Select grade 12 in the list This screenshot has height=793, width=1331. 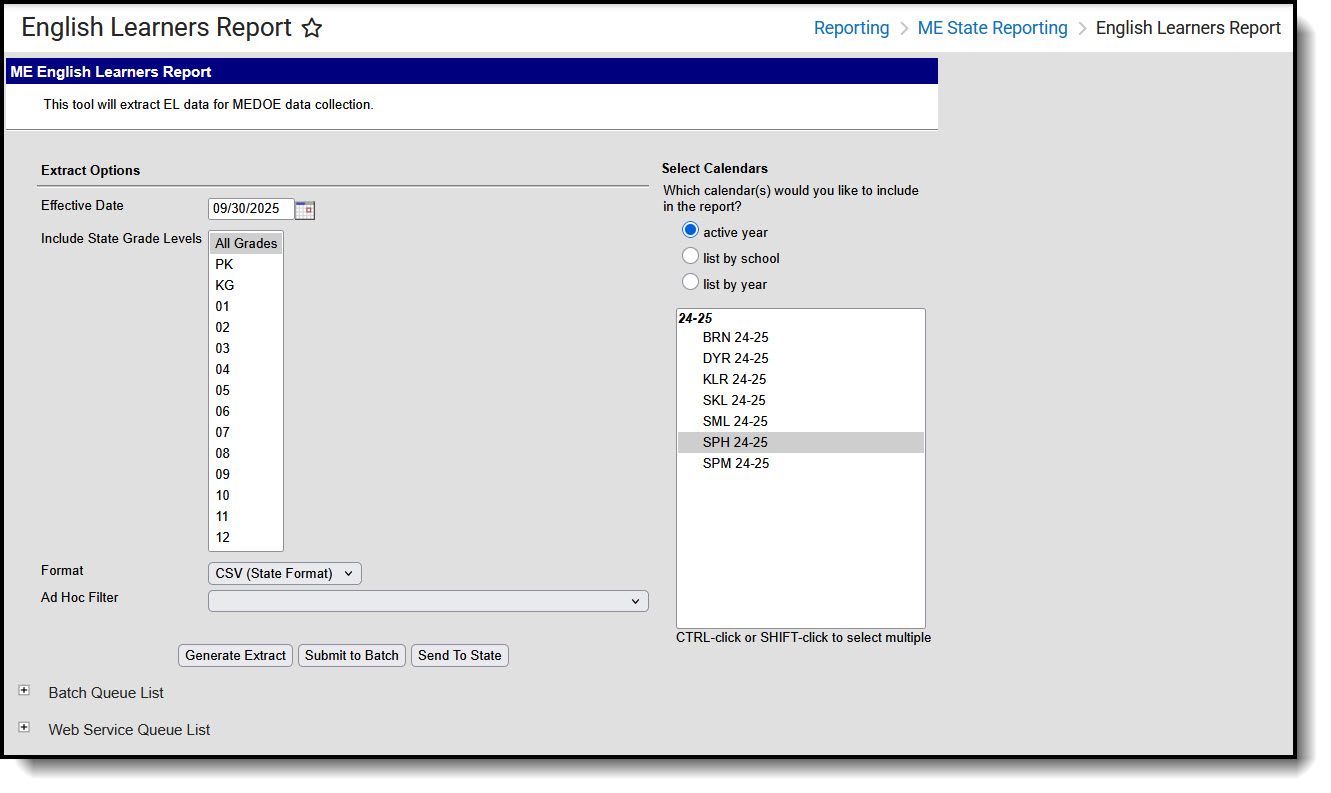[246, 537]
